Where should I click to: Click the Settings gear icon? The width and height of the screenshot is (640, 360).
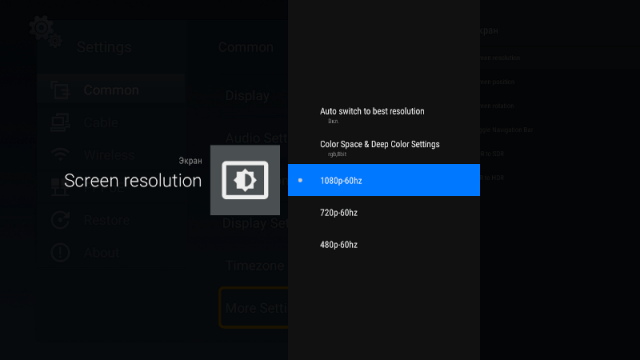[45, 31]
